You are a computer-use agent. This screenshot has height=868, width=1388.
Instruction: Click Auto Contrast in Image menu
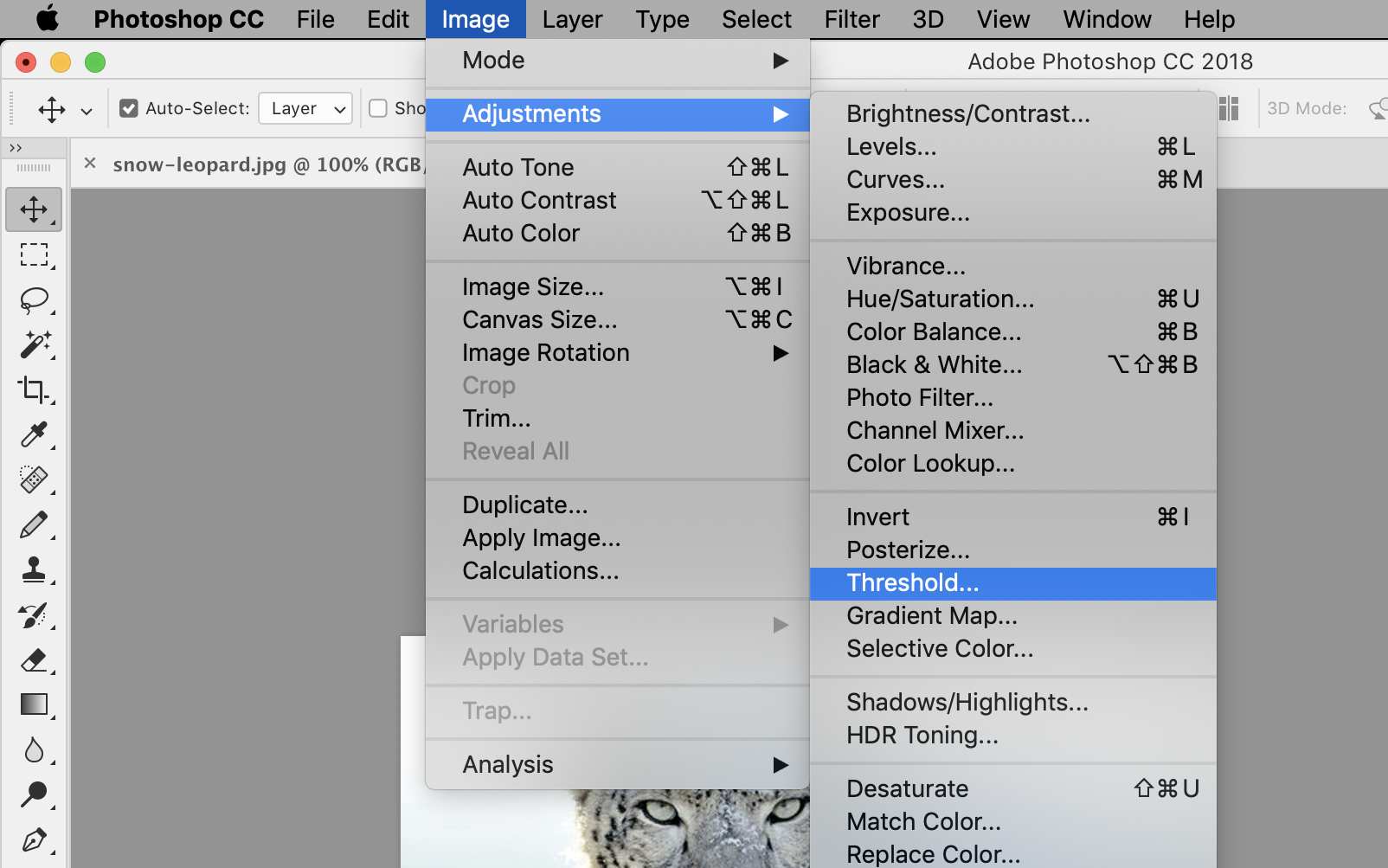click(x=618, y=201)
